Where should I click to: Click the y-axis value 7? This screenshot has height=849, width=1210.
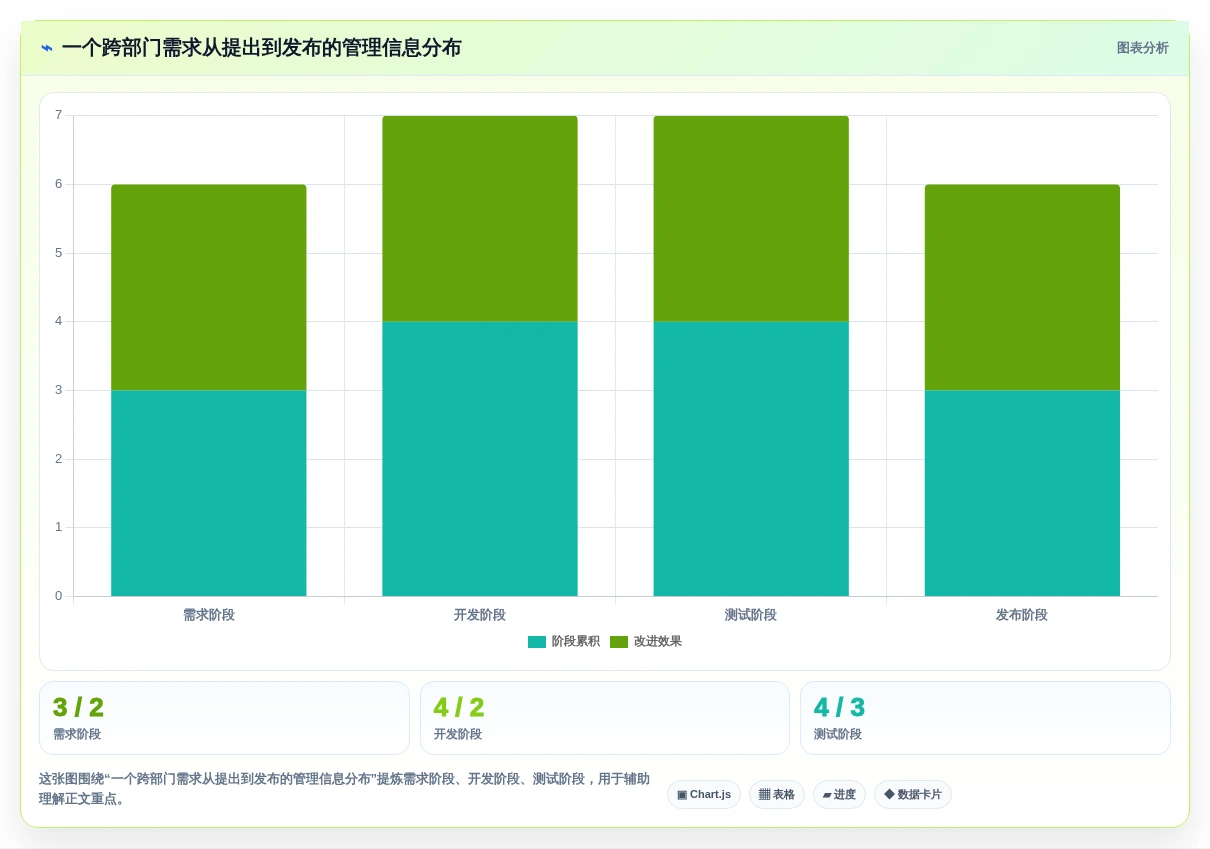coord(58,115)
